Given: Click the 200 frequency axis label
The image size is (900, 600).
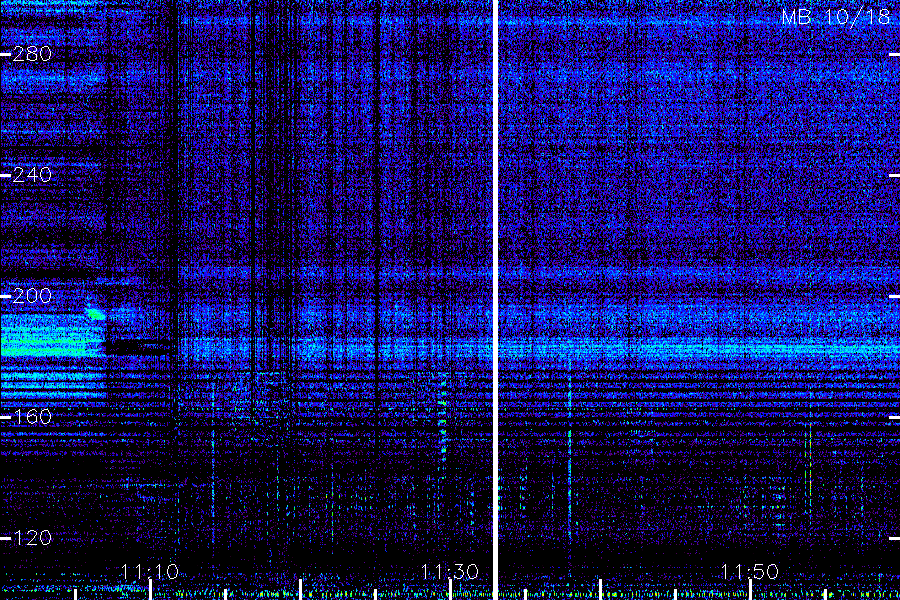Looking at the screenshot, I should (x=32, y=296).
